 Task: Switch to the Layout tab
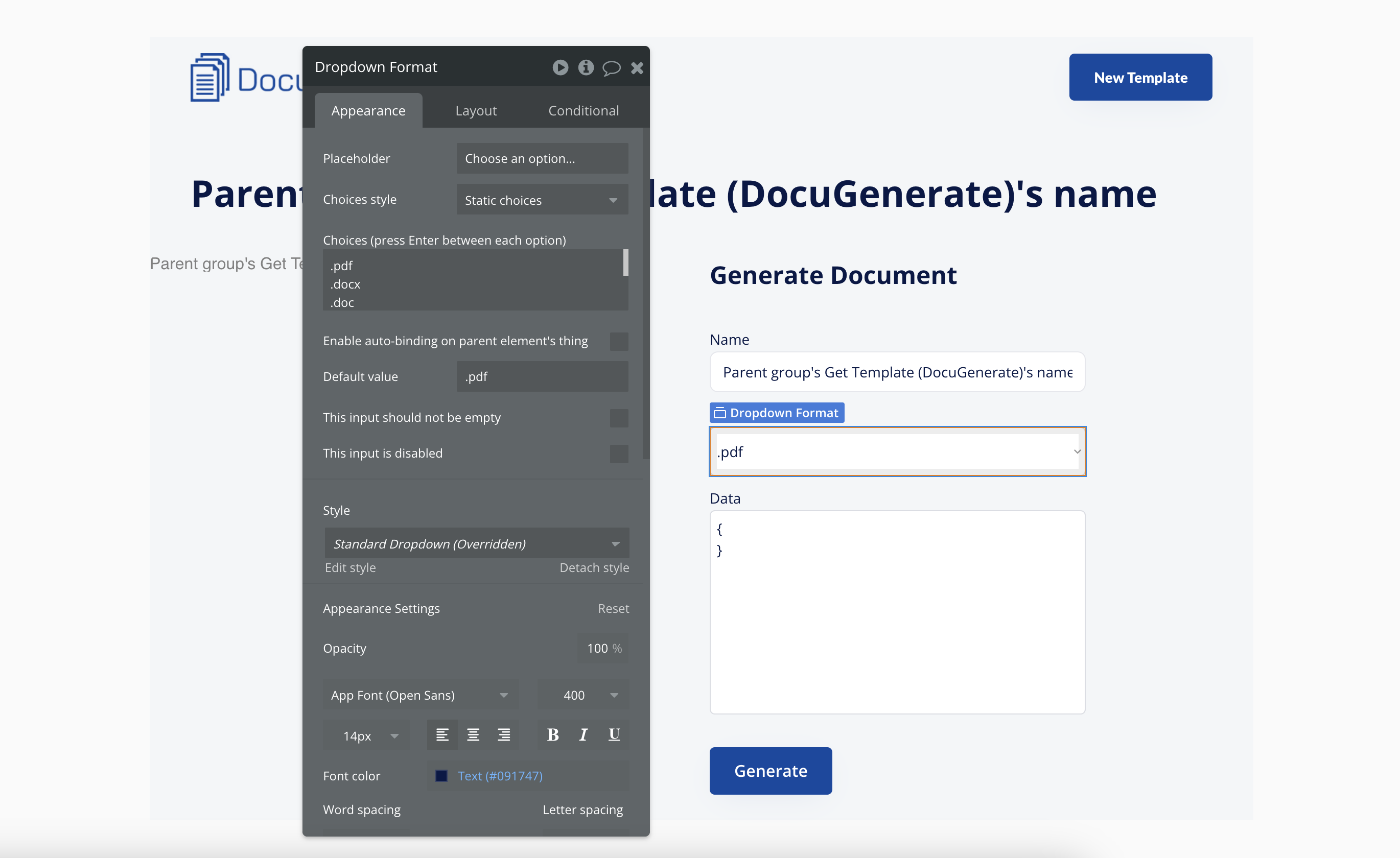click(476, 111)
